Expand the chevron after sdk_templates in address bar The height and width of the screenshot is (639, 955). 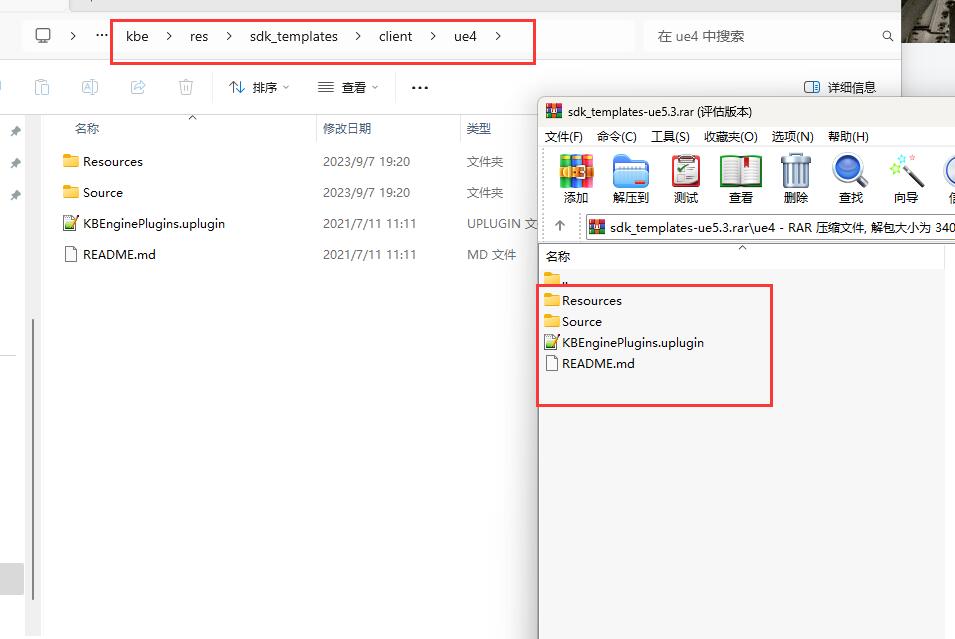click(x=358, y=37)
